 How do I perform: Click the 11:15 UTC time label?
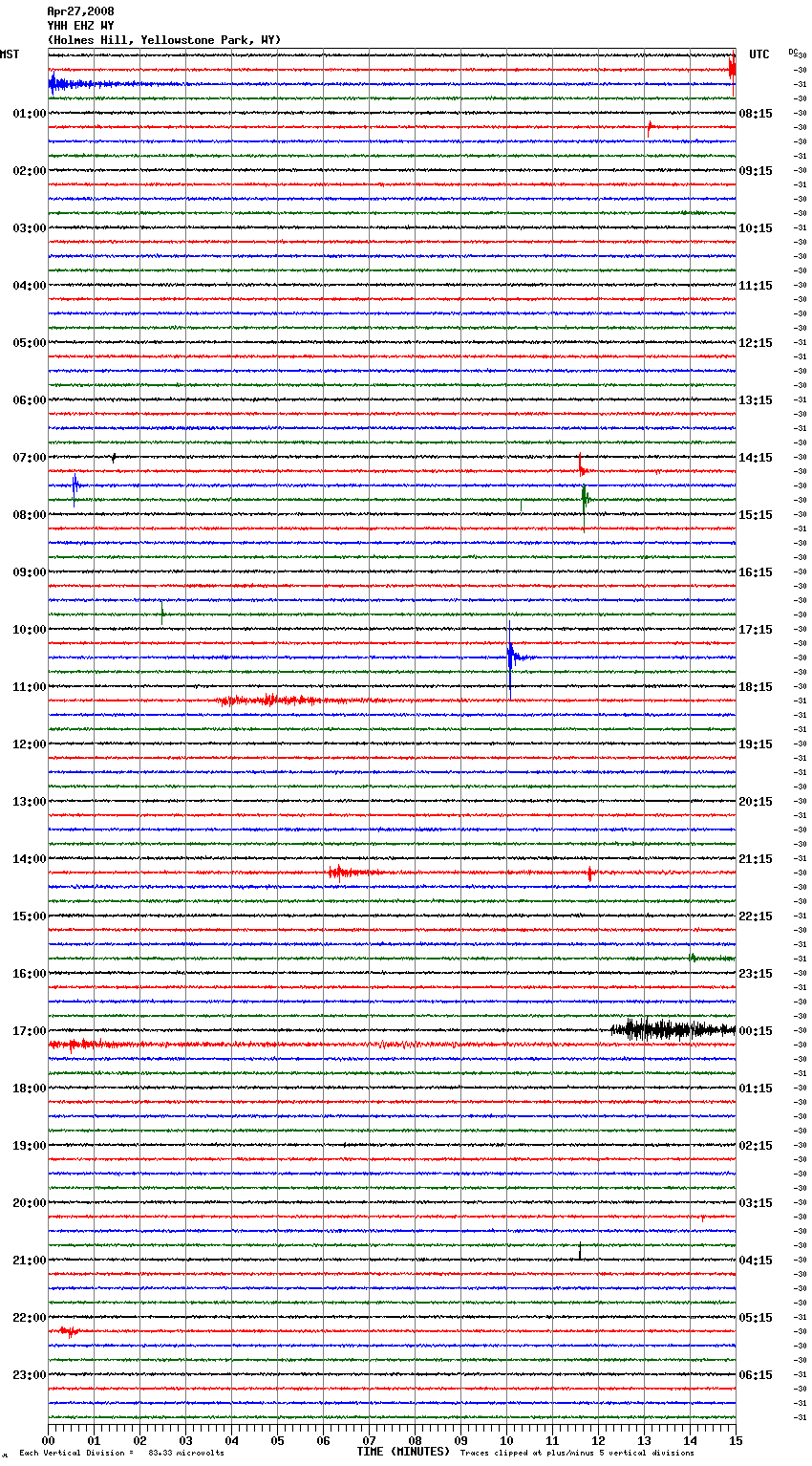coord(756,286)
